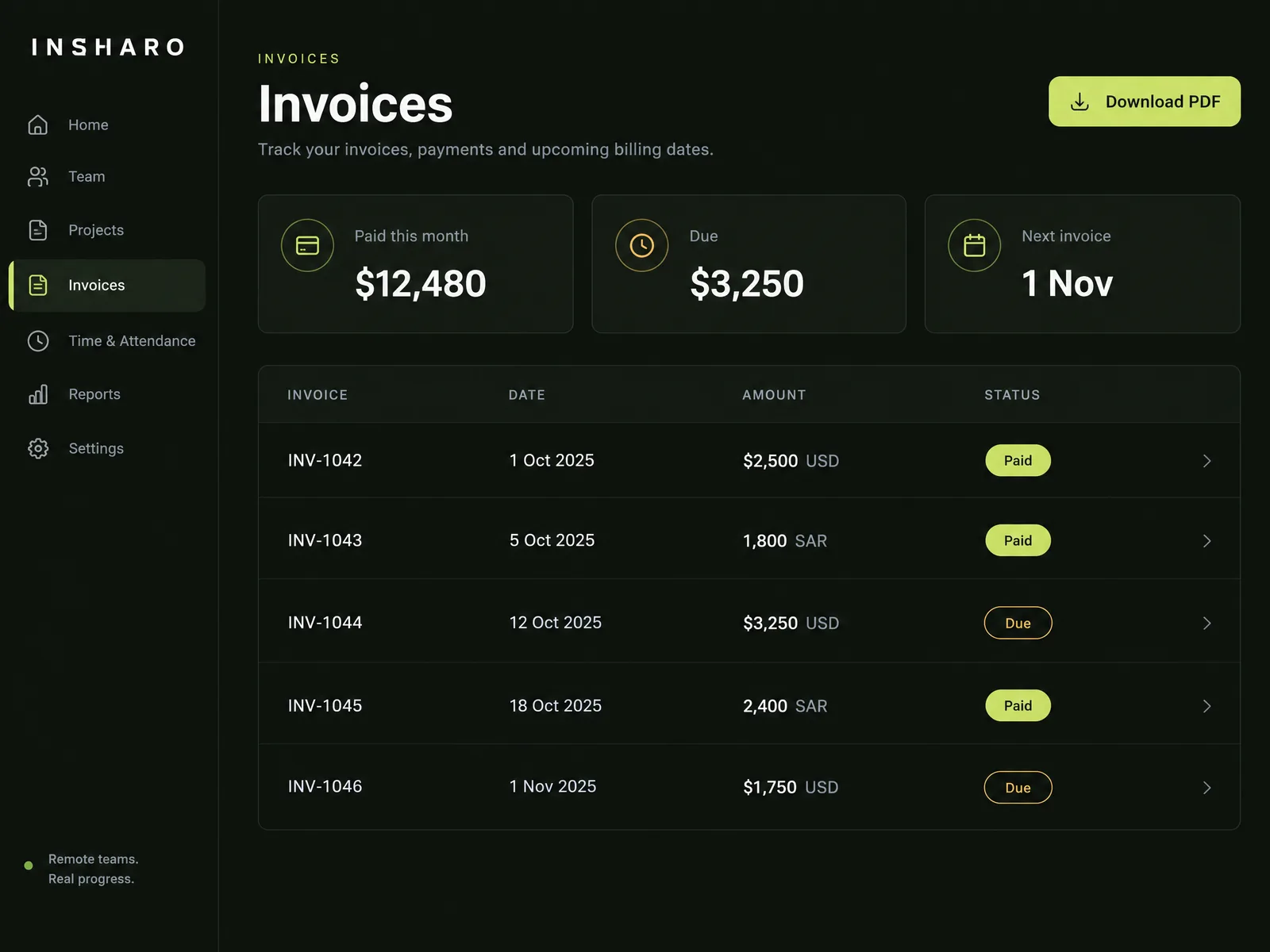Click date 18 Oct 2025

coord(556,706)
